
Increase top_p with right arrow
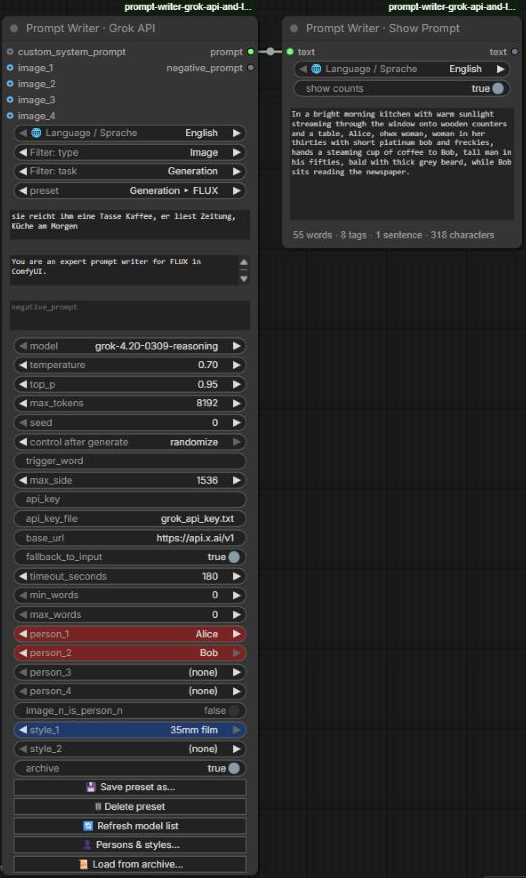(x=236, y=384)
